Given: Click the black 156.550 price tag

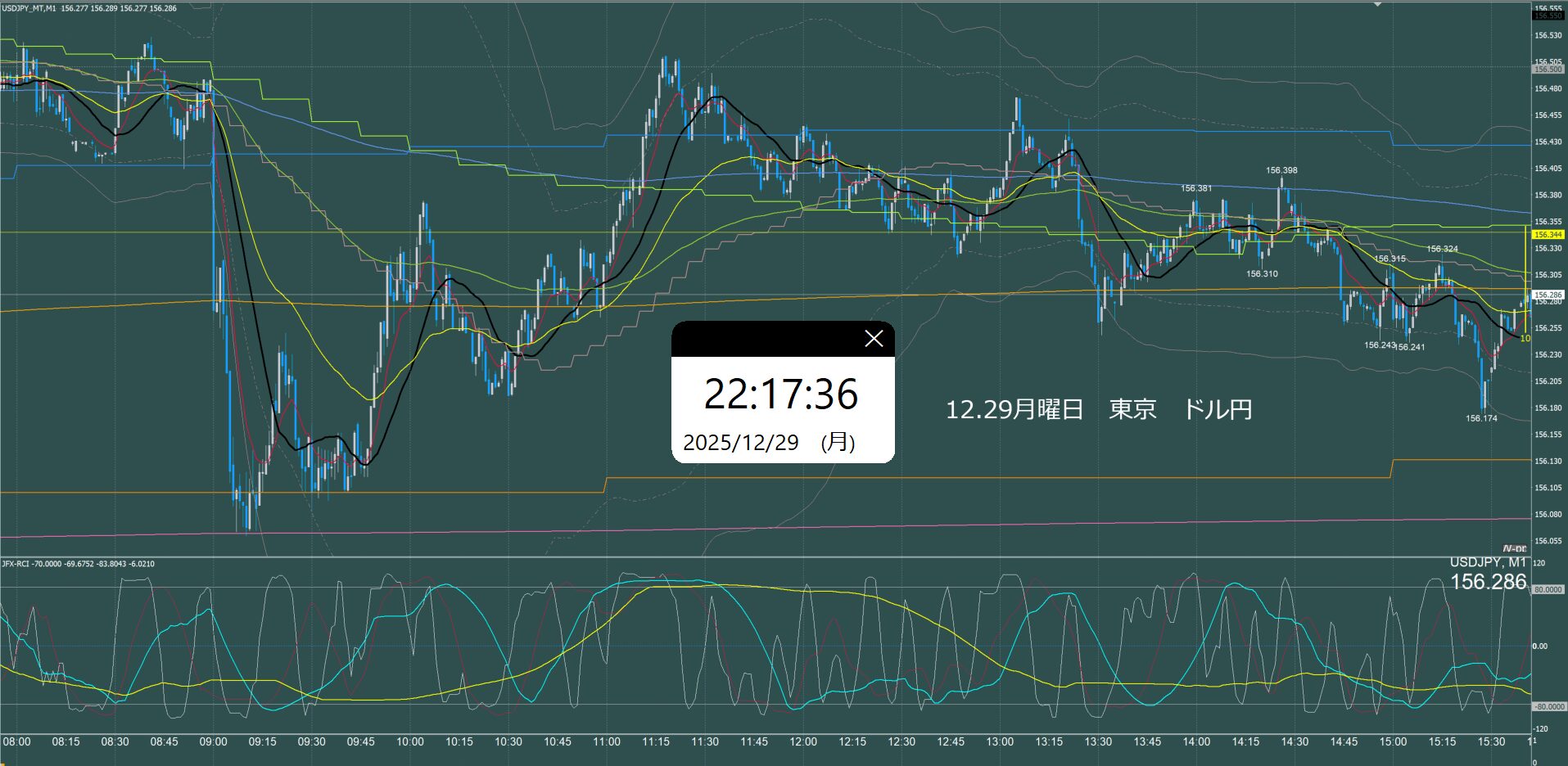Looking at the screenshot, I should tap(1548, 16).
